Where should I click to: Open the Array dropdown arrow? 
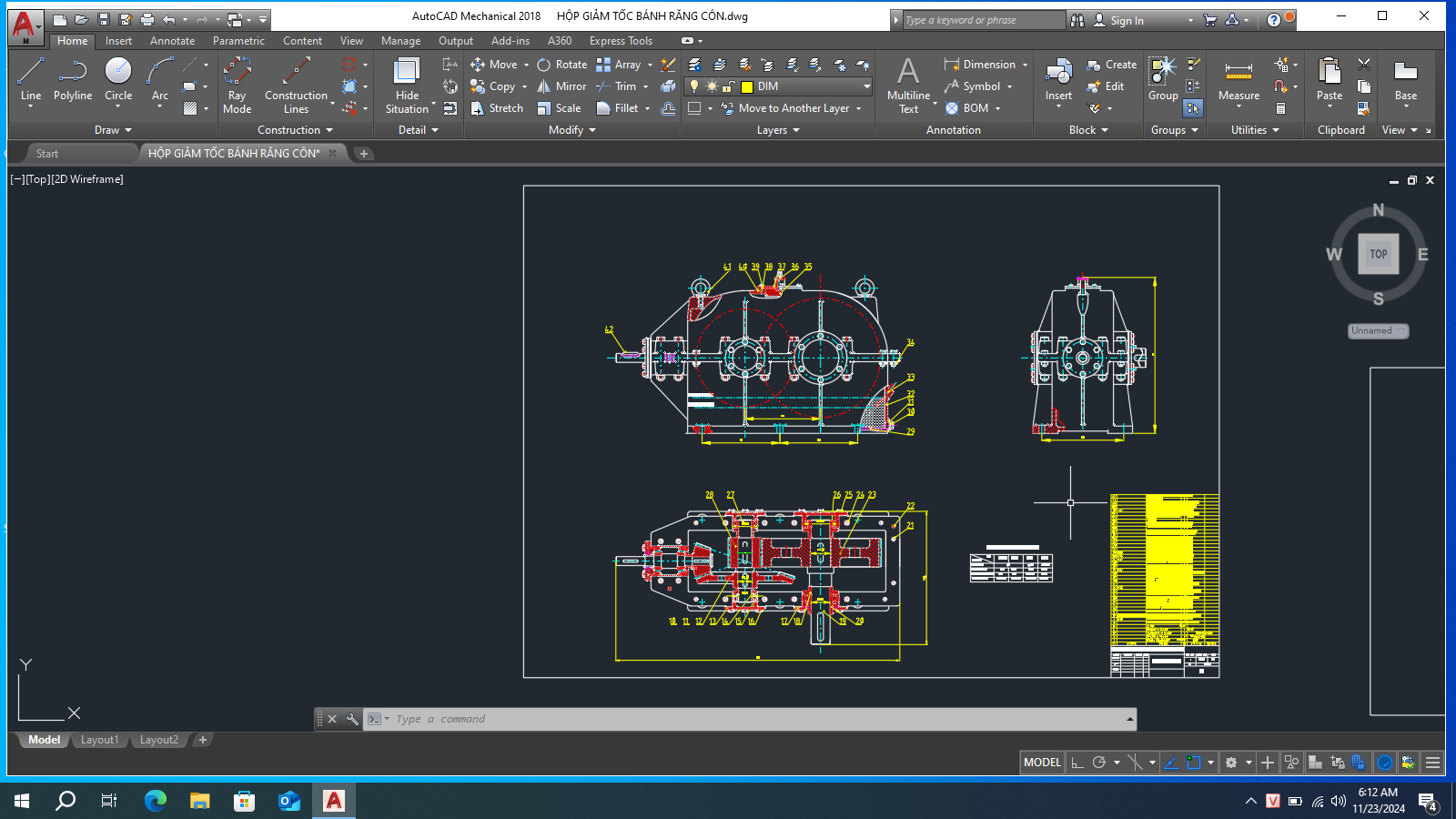(x=650, y=65)
